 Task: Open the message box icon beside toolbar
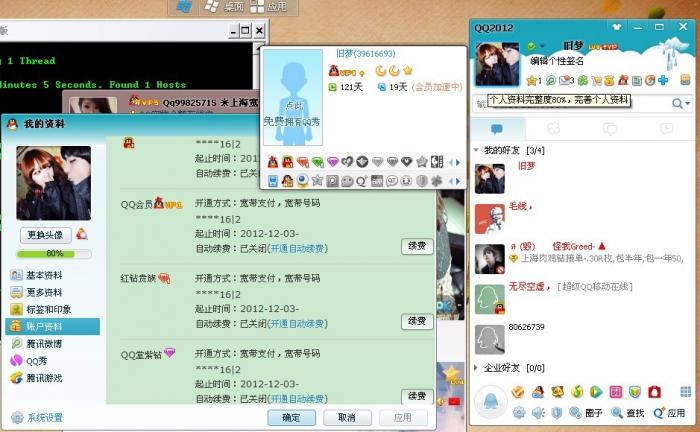685,80
